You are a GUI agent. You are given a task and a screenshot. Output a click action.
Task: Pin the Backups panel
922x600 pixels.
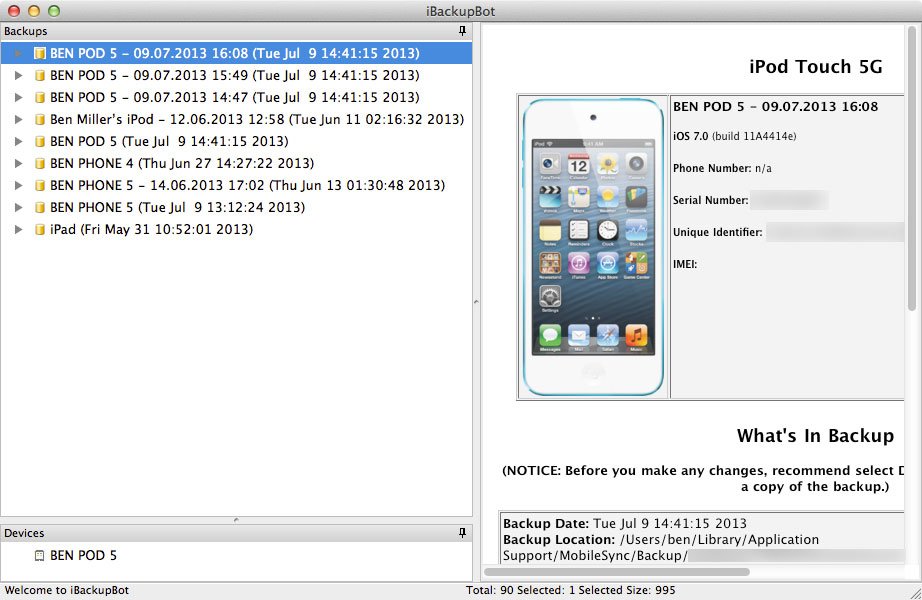(462, 31)
